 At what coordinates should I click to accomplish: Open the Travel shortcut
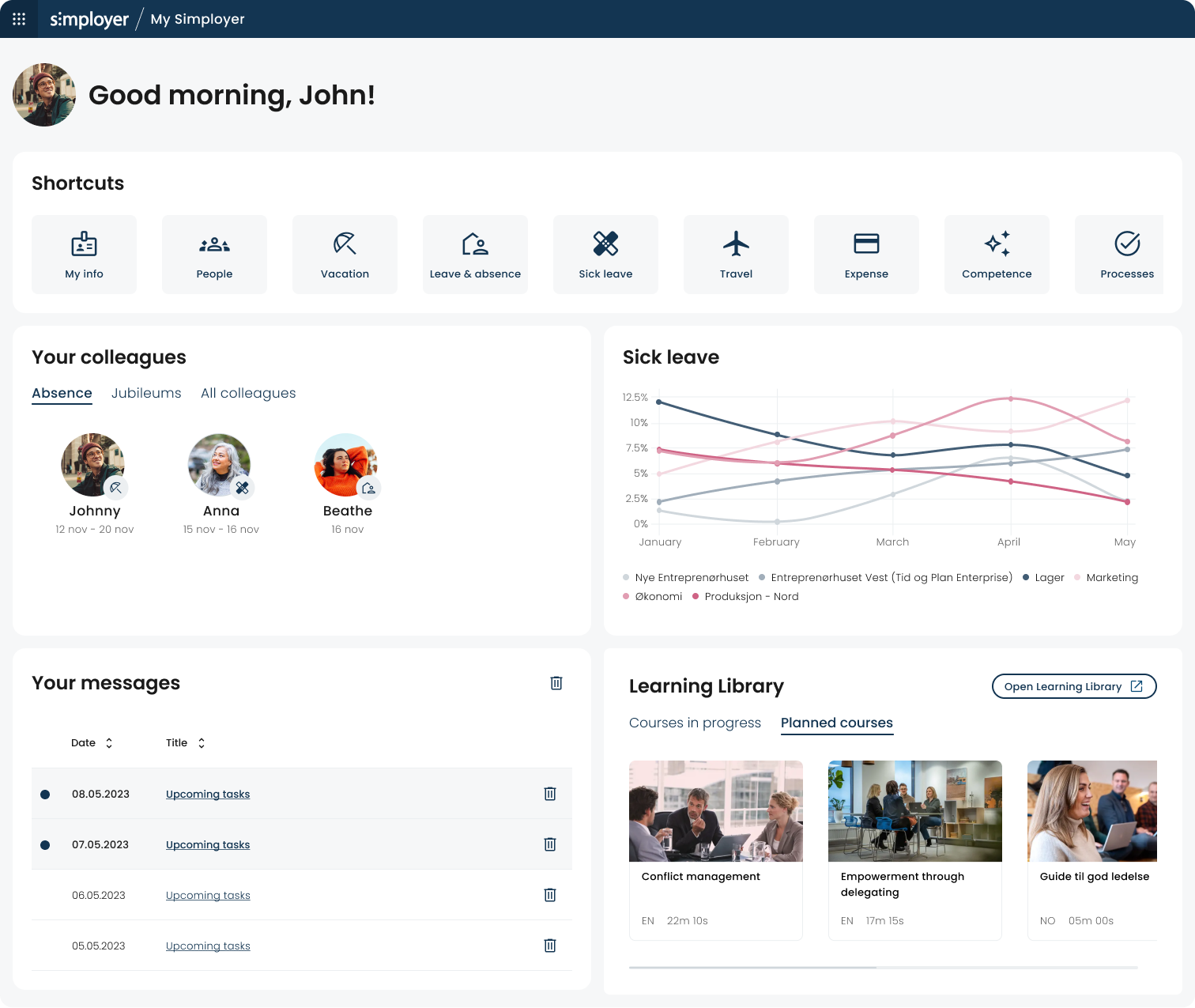[x=736, y=255]
